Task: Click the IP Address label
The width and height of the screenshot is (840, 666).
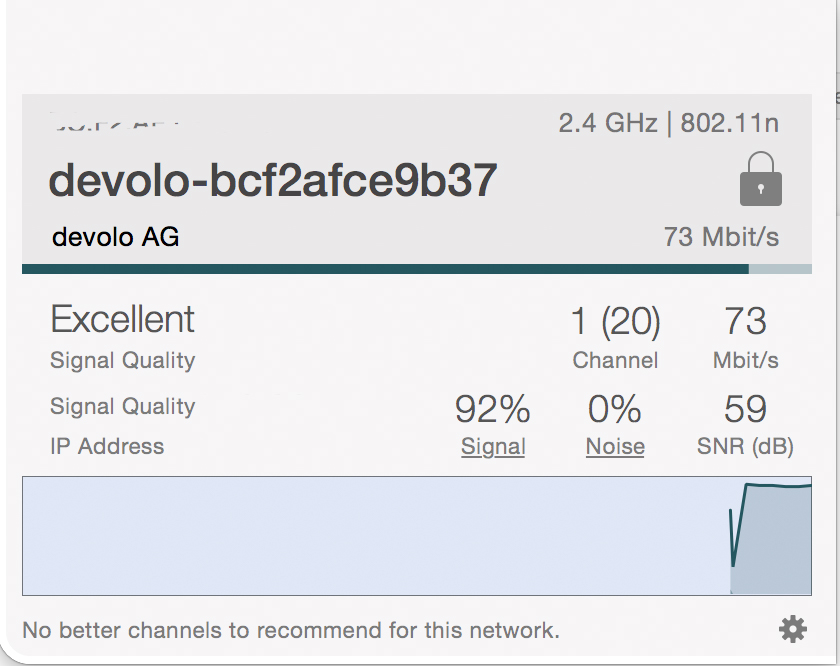Action: [x=107, y=447]
